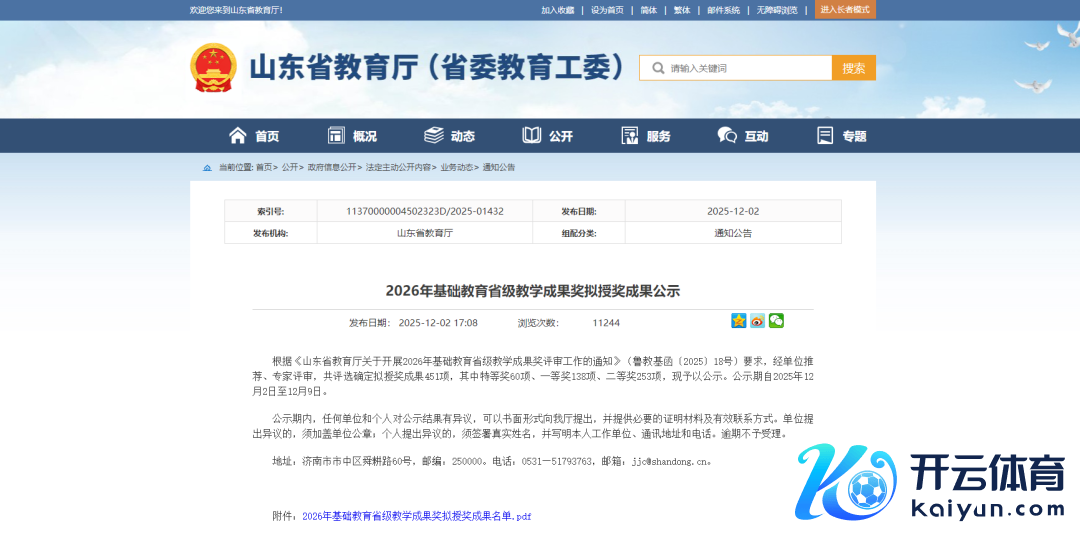Click the national emblem logo
Screen dimensions: 1080x542
coord(213,68)
